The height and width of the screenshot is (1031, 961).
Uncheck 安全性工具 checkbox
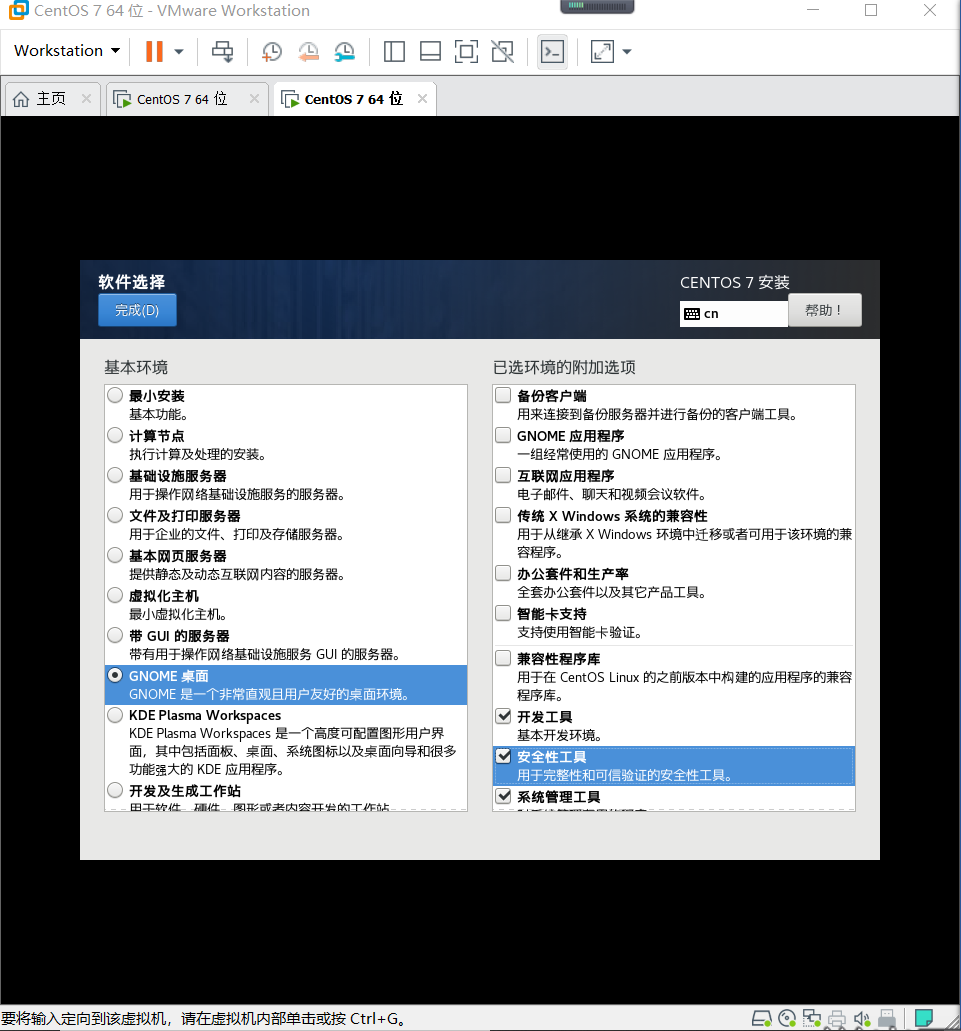503,756
